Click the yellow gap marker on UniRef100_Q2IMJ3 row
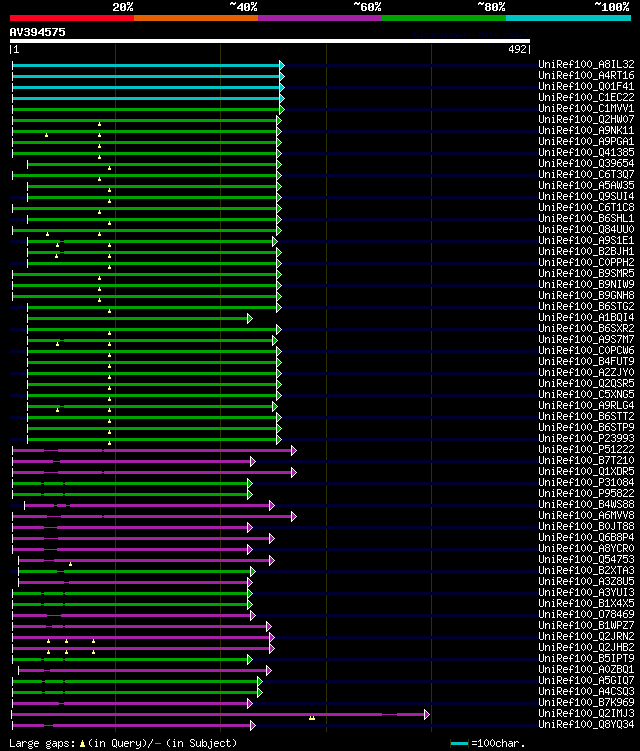 [312, 717]
